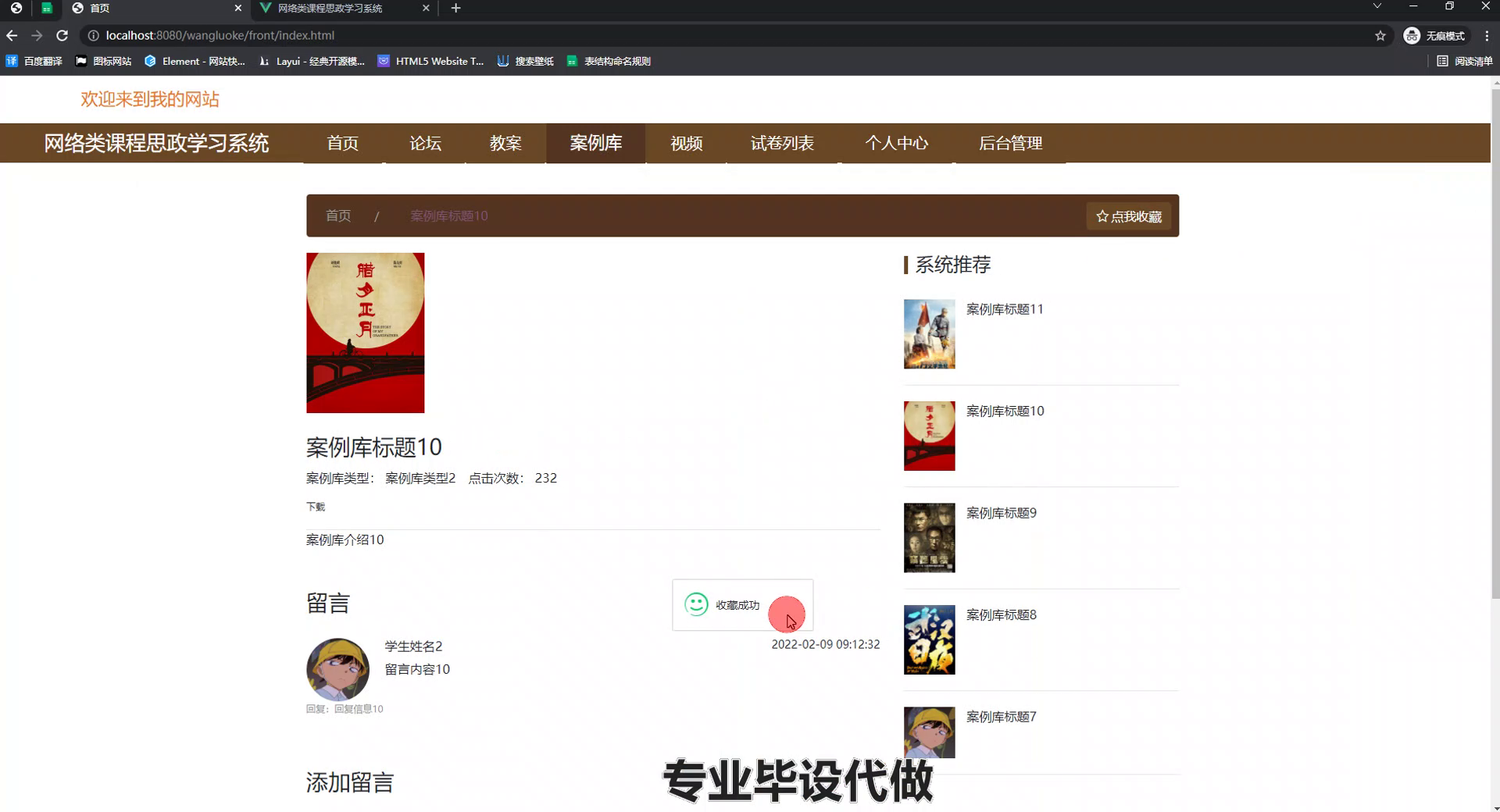Open recommended title 案例库标题11
This screenshot has height=812, width=1500.
[x=1005, y=309]
